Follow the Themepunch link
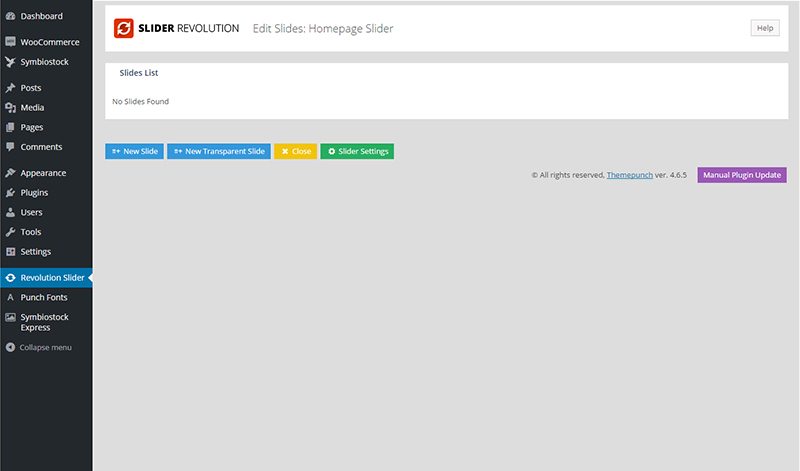 coord(630,175)
